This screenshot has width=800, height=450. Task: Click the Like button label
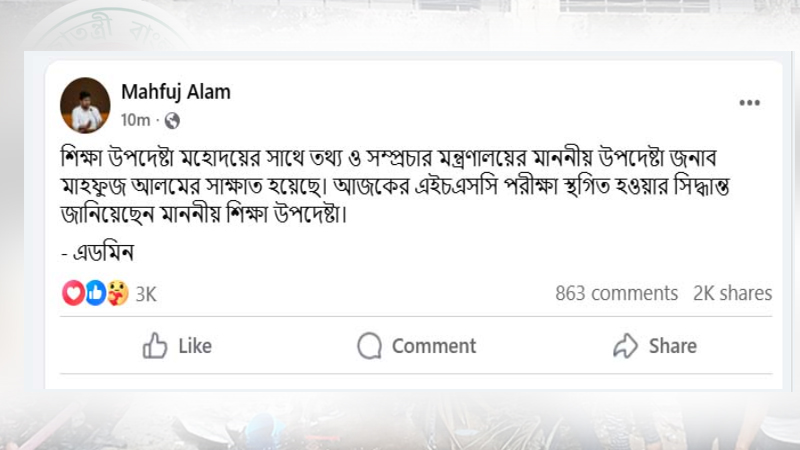click(x=194, y=346)
